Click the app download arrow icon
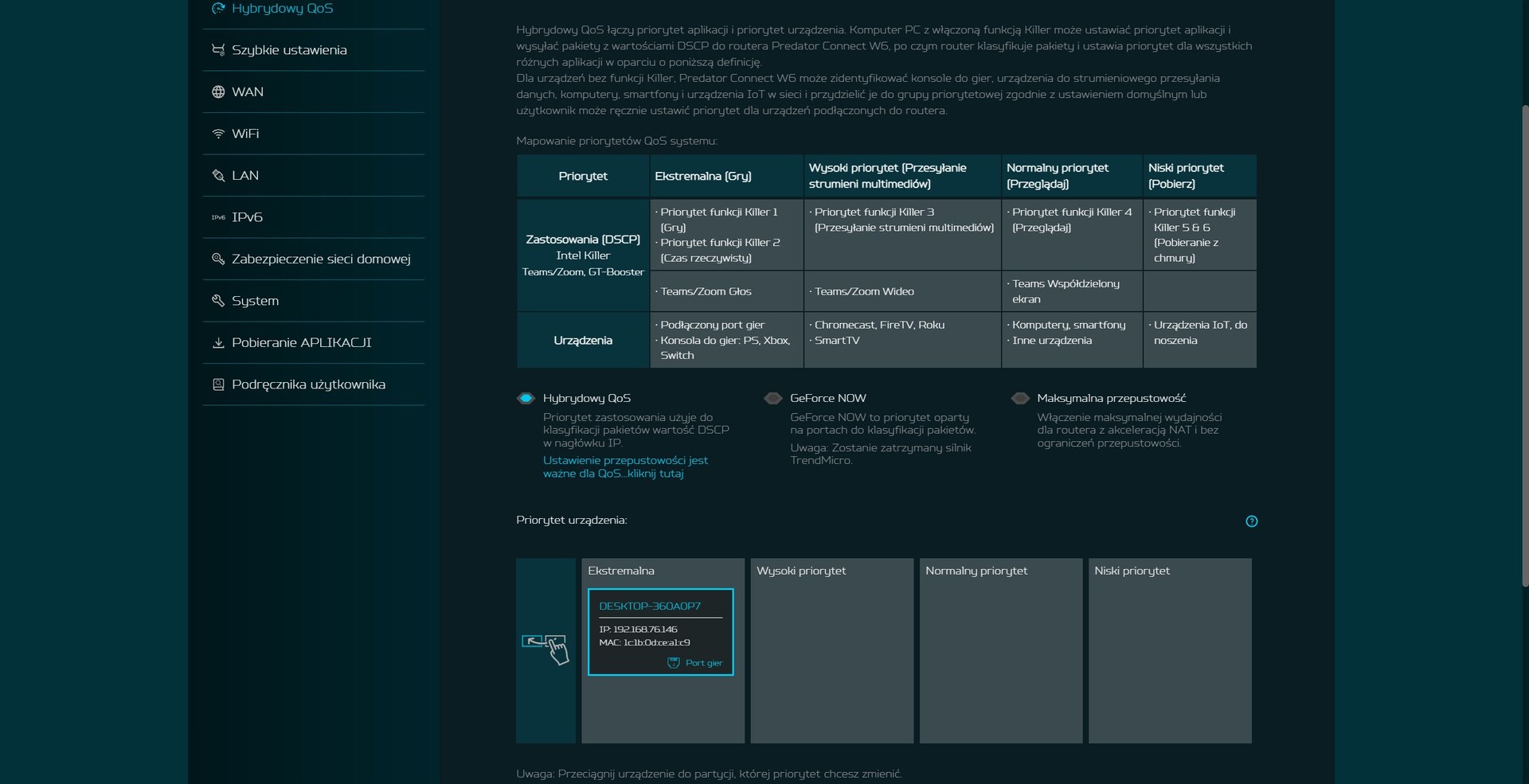This screenshot has height=784, width=1529. (x=218, y=343)
